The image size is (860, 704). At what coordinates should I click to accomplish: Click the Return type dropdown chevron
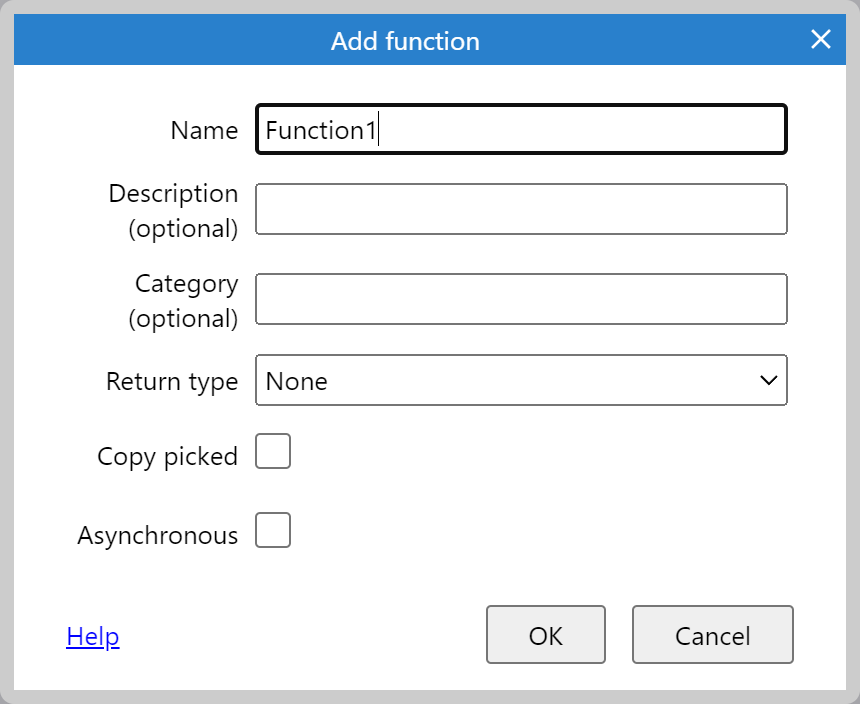click(767, 380)
